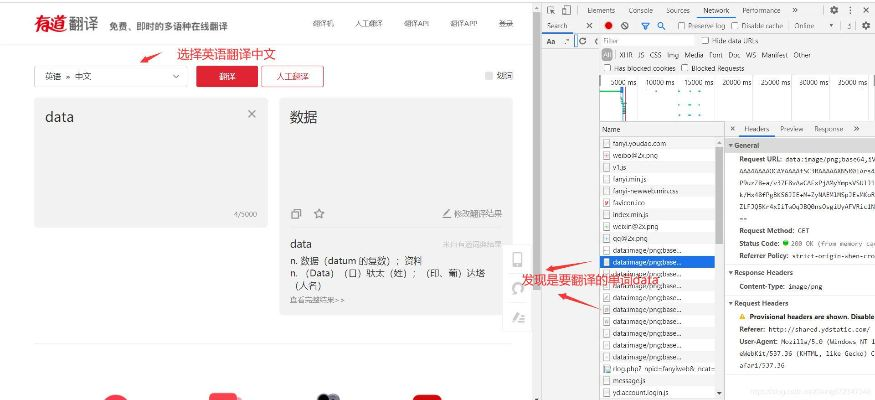
Task: Open 翻译API link in site navigation
Action: pos(416,23)
